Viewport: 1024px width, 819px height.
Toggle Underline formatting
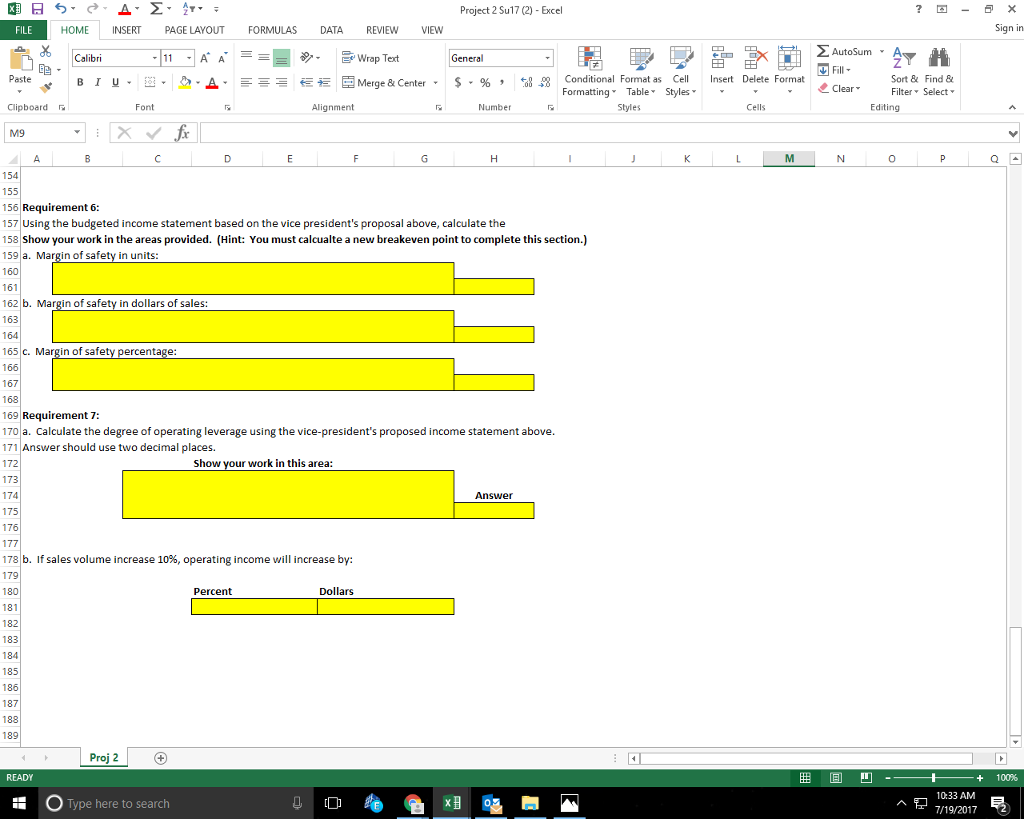[116, 82]
